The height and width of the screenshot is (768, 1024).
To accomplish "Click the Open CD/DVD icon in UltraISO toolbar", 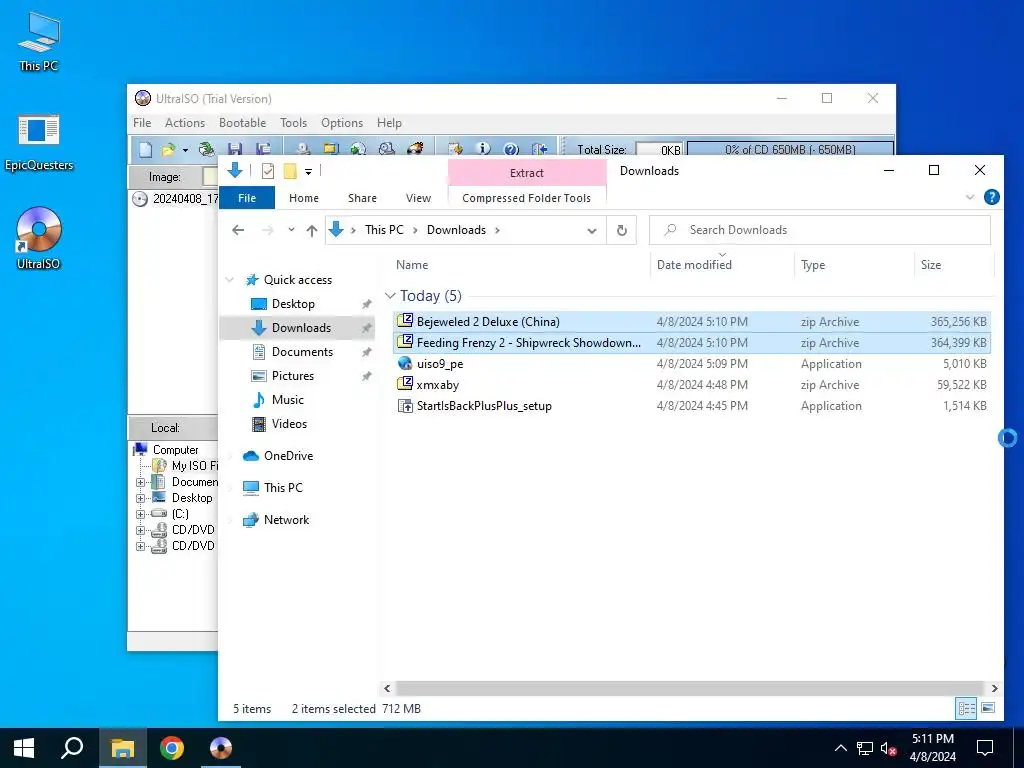I will tap(206, 150).
